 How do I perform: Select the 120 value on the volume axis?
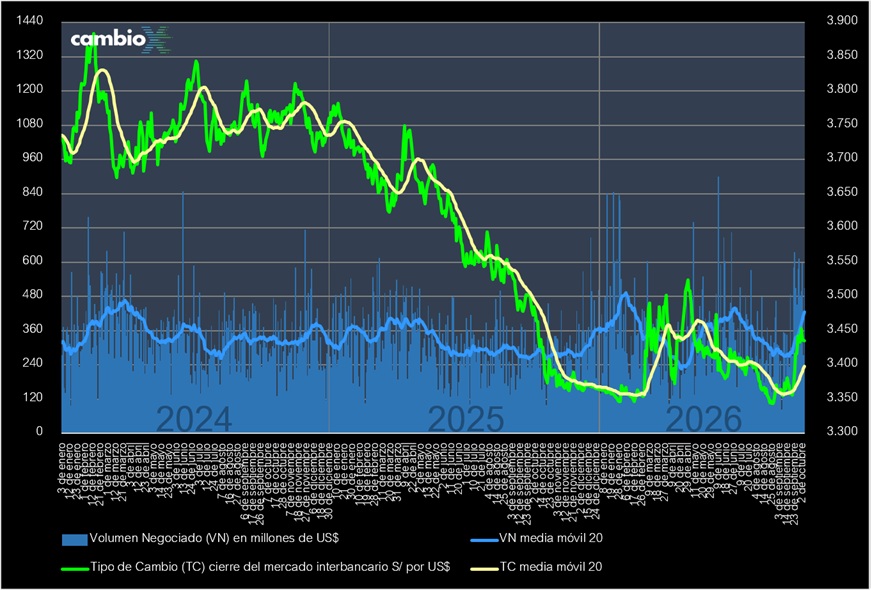33,398
